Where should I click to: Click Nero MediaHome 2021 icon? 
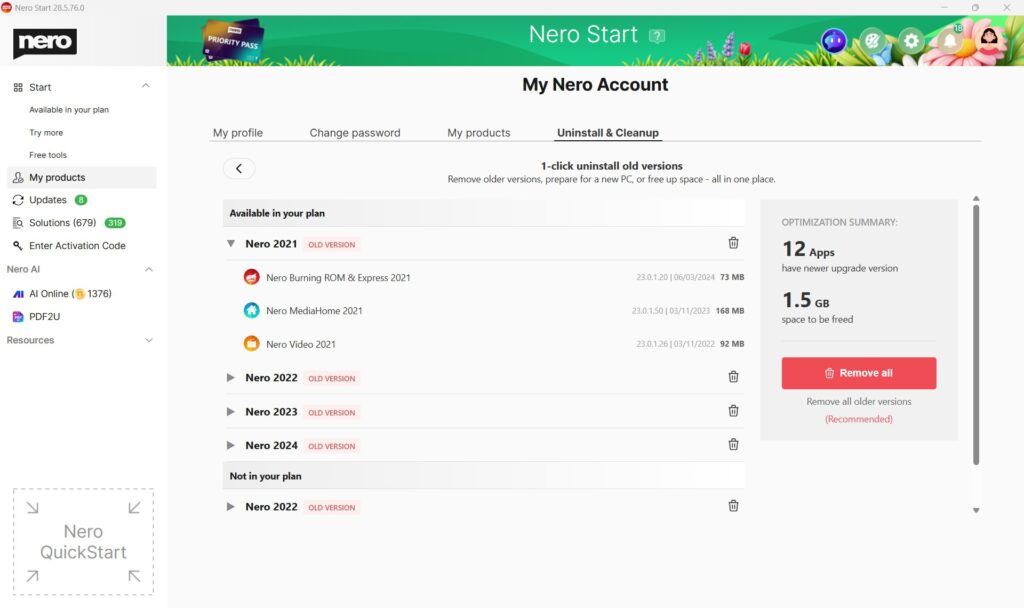click(251, 310)
